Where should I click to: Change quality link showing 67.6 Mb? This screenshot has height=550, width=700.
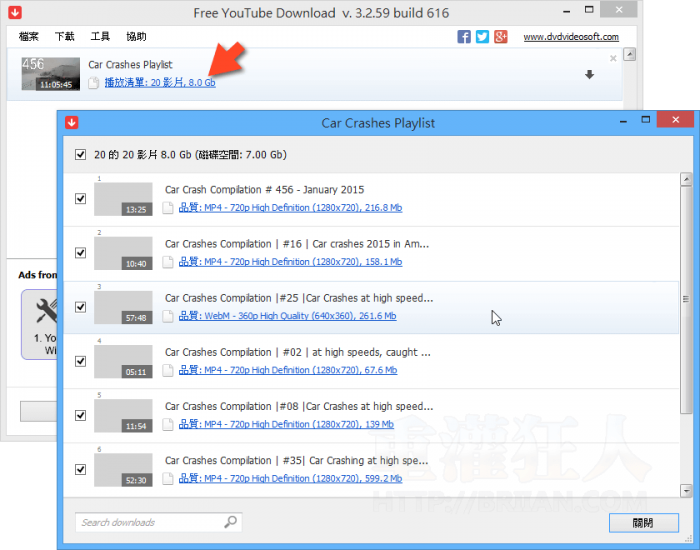pyautogui.click(x=288, y=370)
